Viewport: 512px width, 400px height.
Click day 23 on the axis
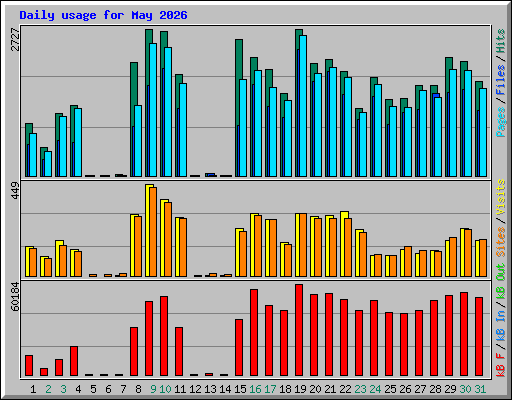coord(360,389)
